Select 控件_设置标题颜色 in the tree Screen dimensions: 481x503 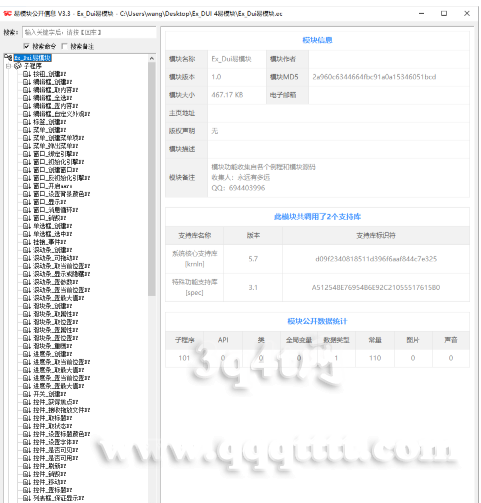(x=62, y=434)
